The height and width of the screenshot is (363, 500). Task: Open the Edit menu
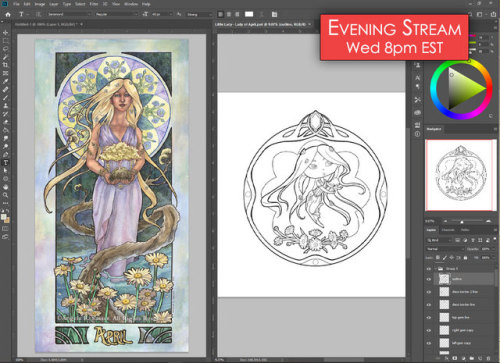27,4
